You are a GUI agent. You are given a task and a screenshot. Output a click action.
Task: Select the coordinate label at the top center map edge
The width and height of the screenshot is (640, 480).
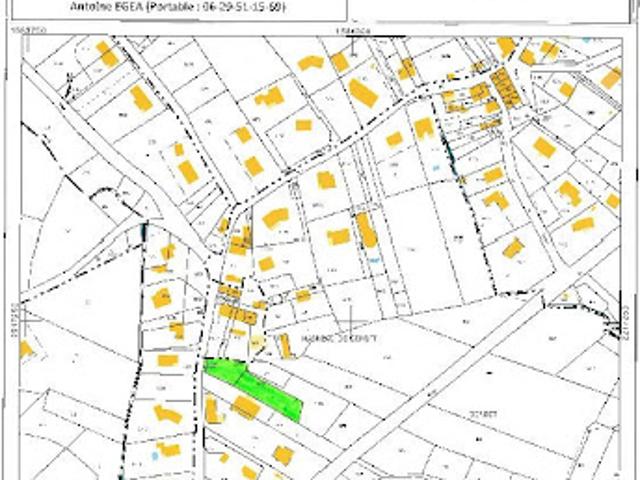tap(353, 31)
